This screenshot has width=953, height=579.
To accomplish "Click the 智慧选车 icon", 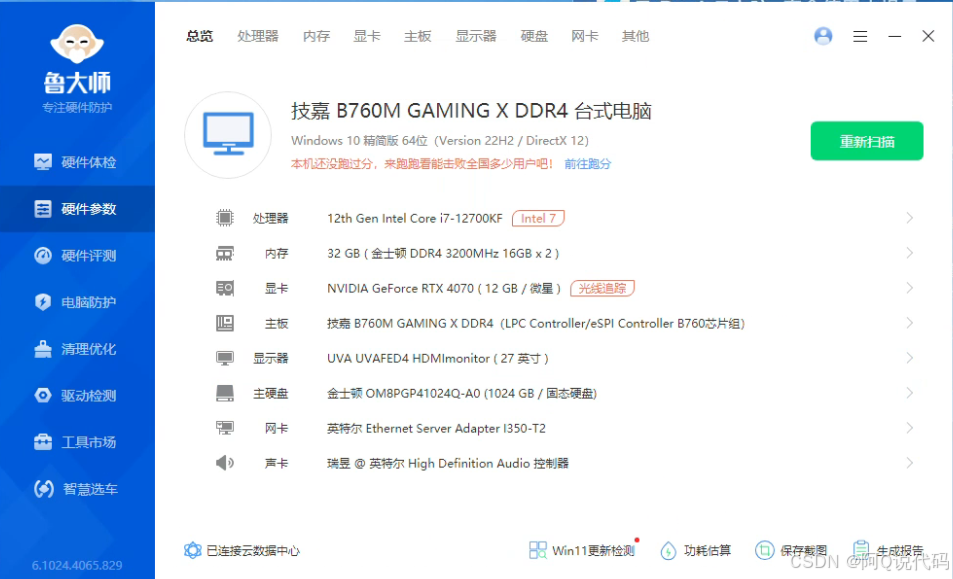I will point(44,489).
